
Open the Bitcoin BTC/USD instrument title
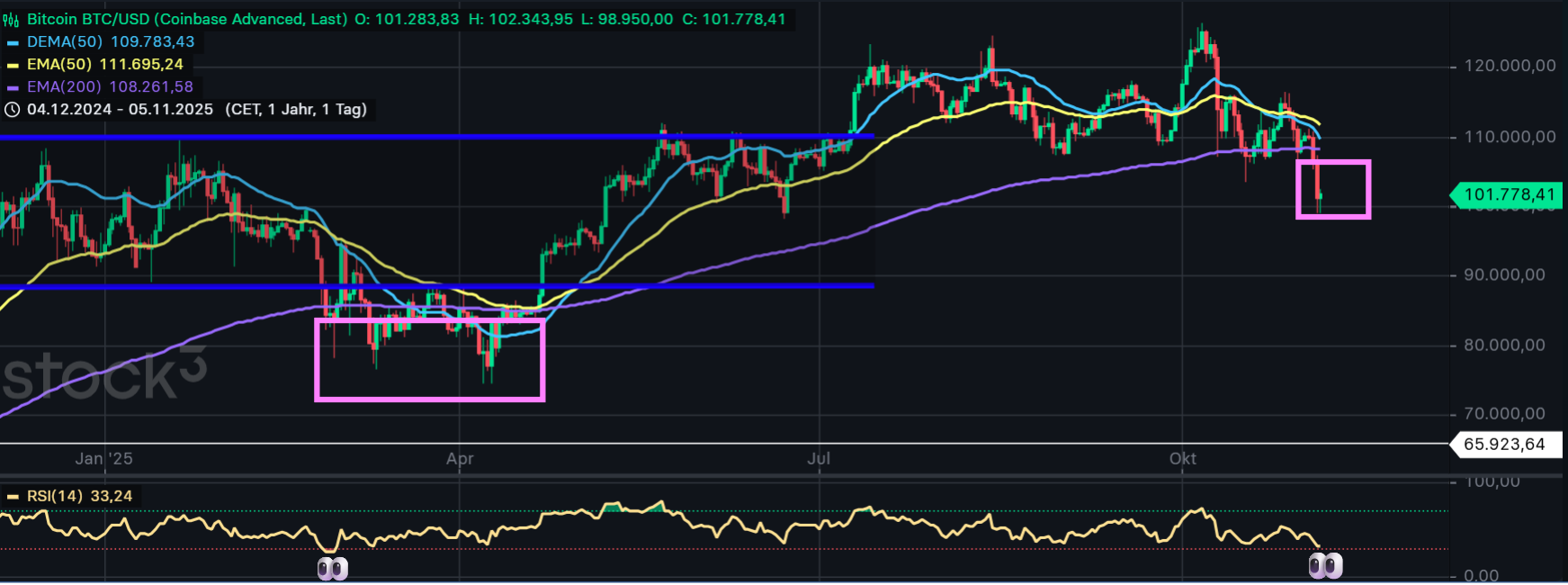tap(186, 19)
